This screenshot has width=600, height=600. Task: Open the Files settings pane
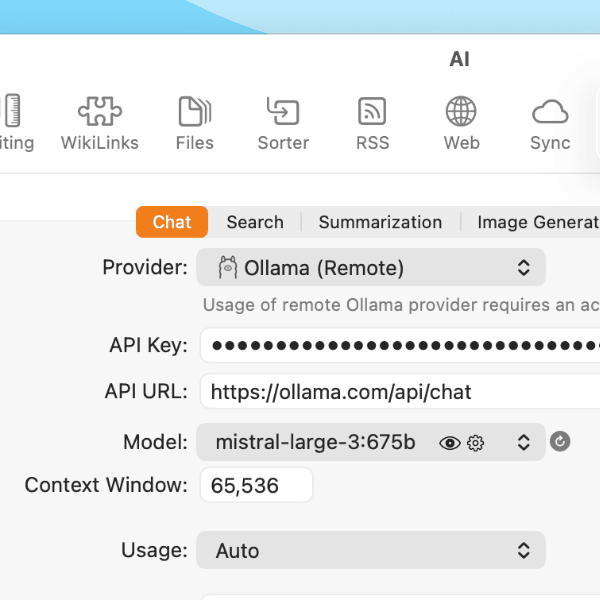[x=194, y=123]
